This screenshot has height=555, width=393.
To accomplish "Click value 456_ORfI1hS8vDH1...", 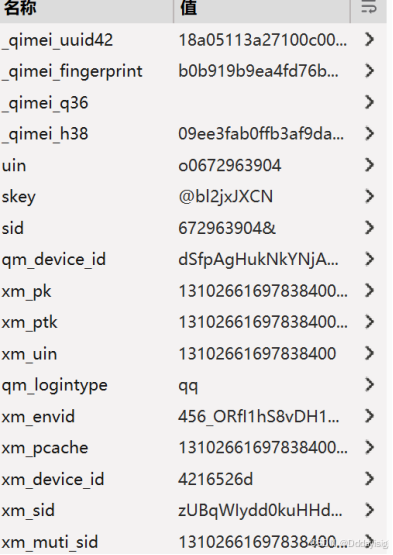I will [x=258, y=417].
